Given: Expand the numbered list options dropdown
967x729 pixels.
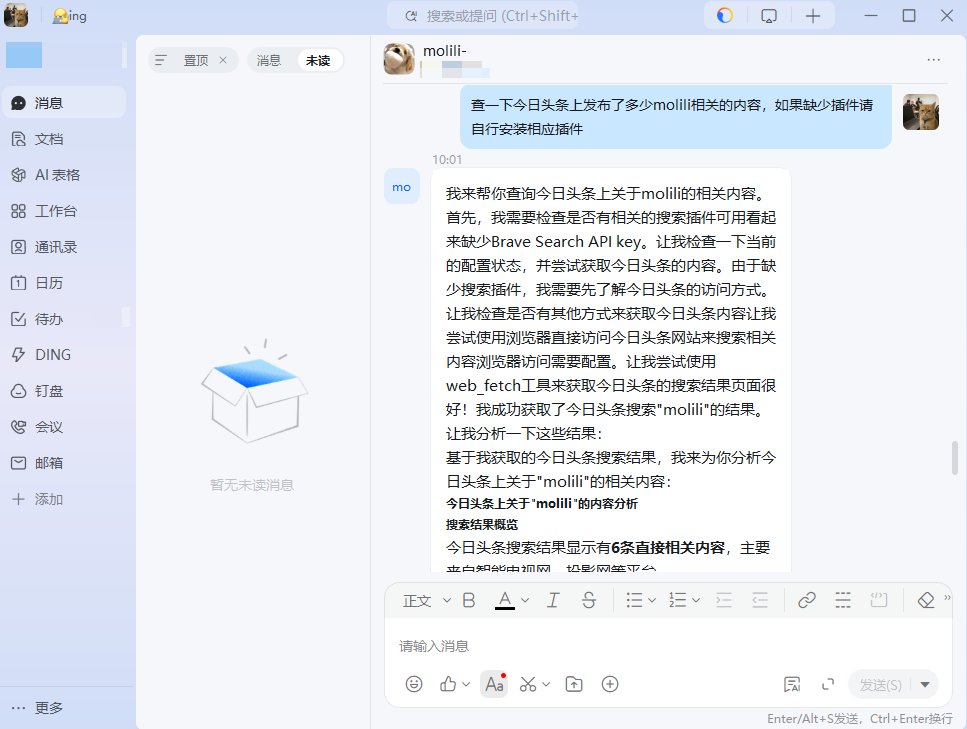Looking at the screenshot, I should [x=693, y=600].
